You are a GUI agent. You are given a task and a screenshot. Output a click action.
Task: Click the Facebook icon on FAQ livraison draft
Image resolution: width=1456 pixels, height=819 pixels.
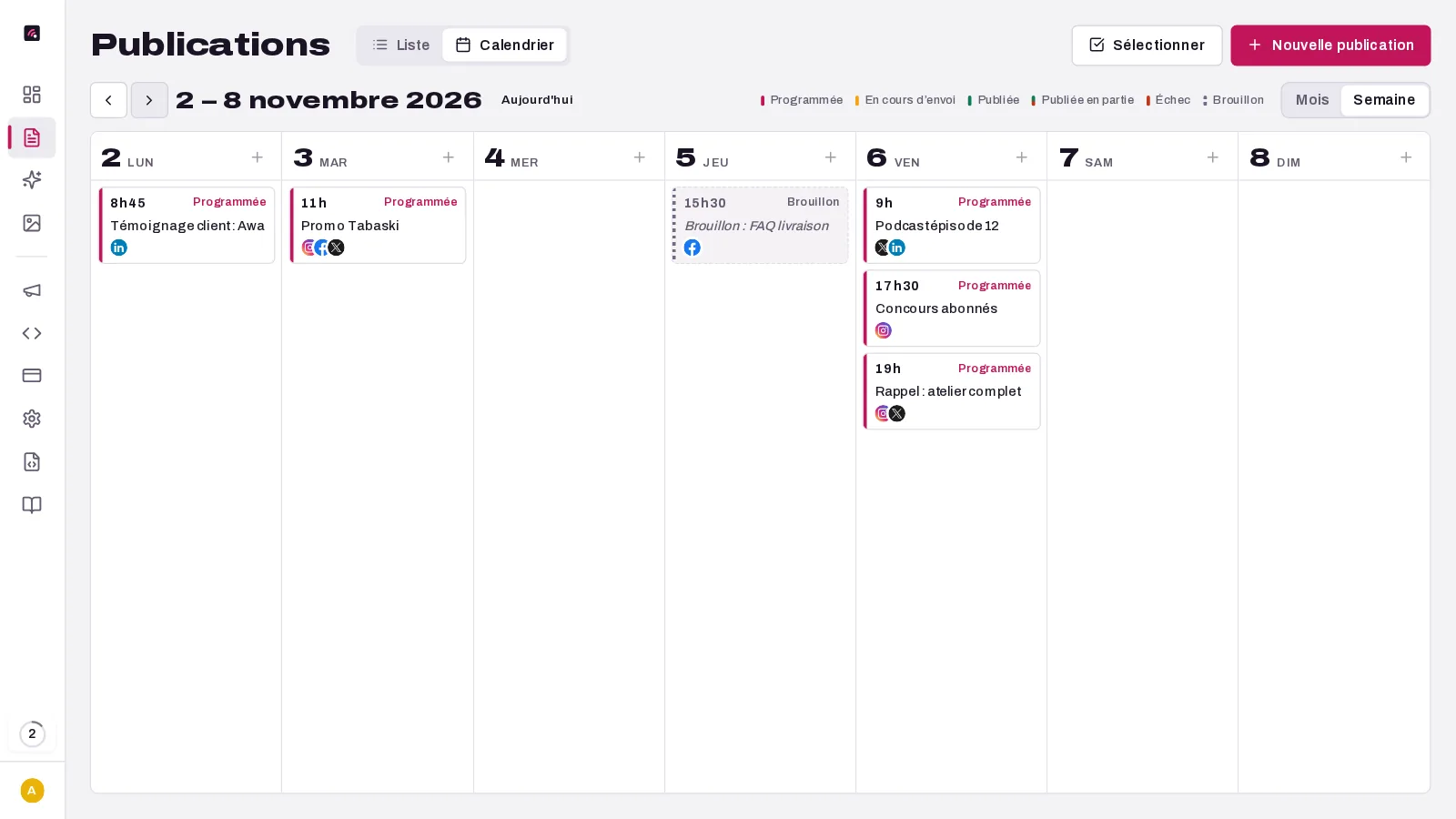[x=693, y=248]
